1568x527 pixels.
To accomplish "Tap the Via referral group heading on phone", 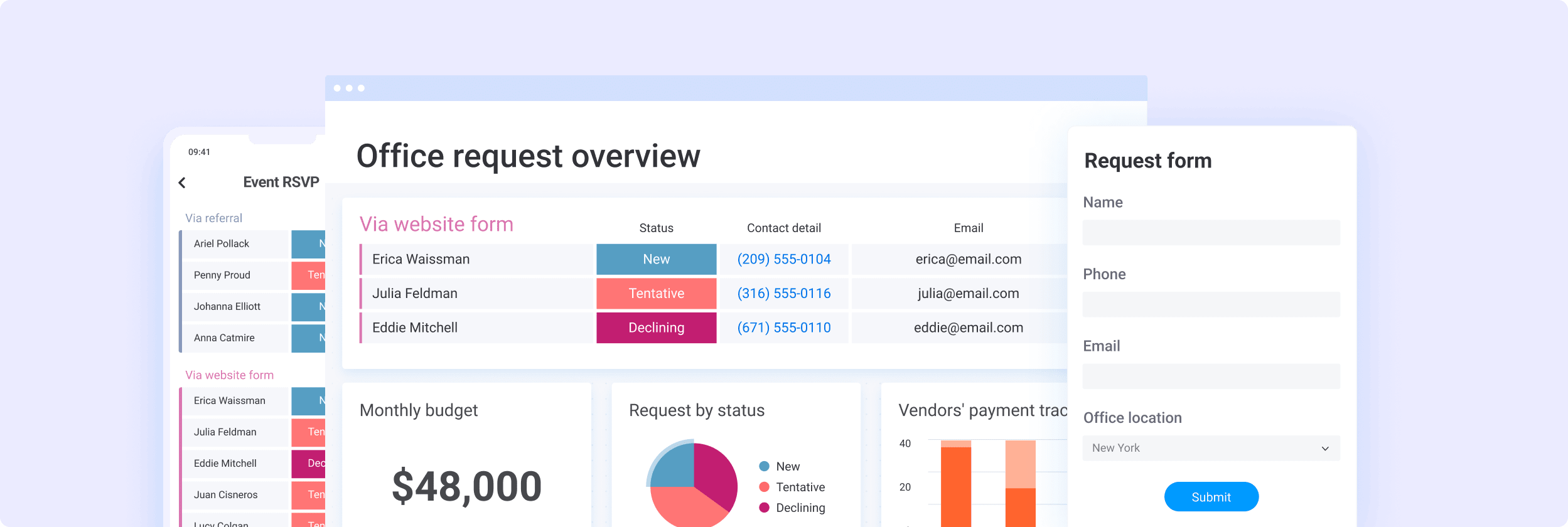I will point(213,218).
